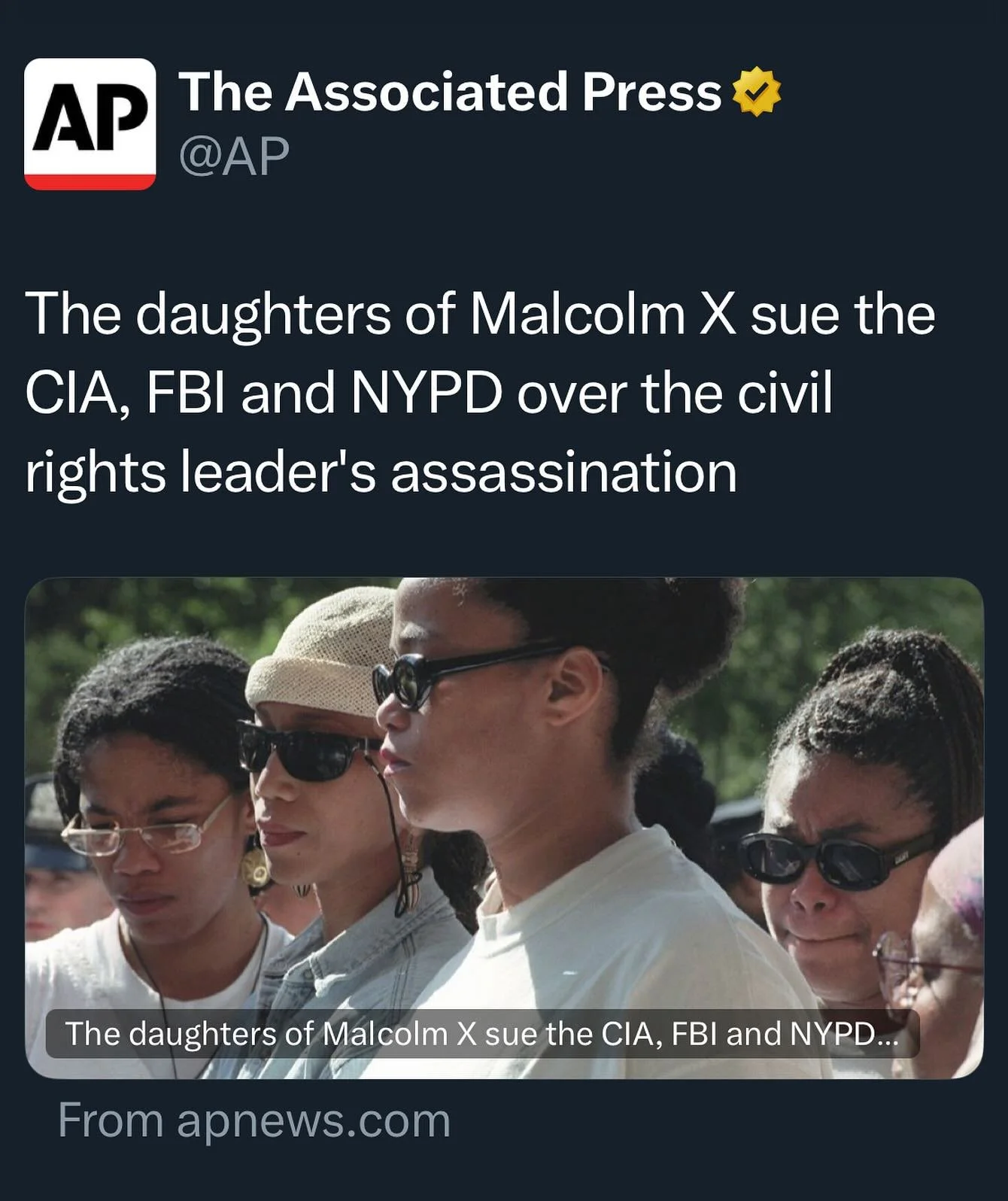Open the article preview photo
Viewport: 1008px width, 1201px height.
504,828
